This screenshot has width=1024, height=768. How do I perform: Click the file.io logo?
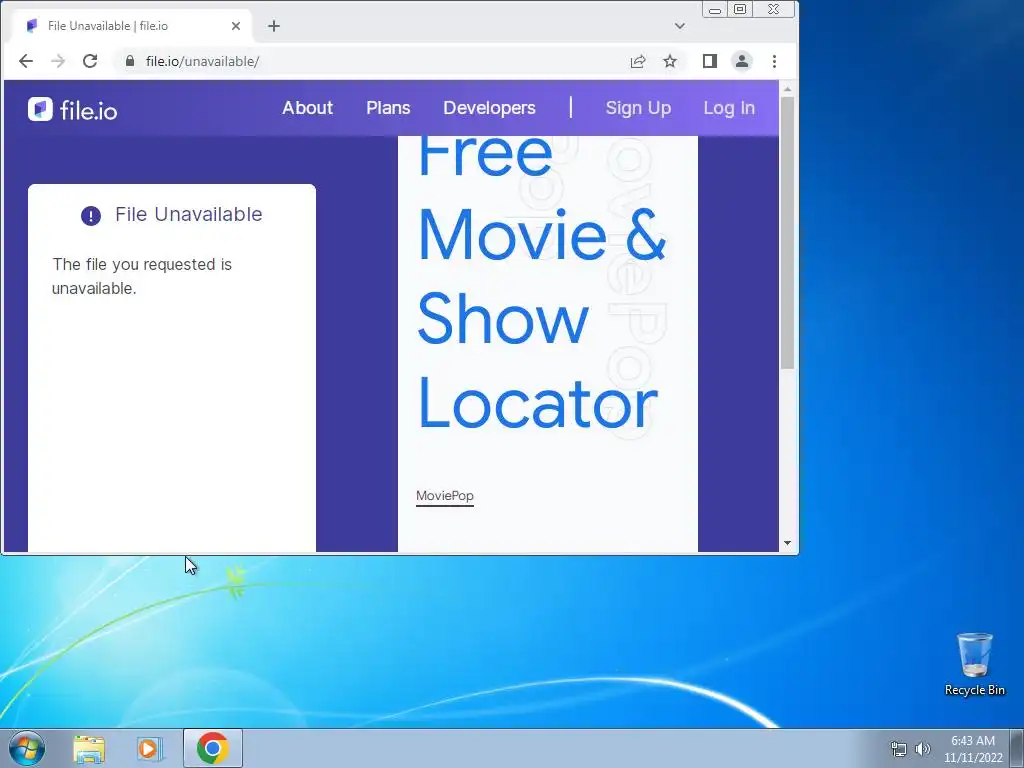pyautogui.click(x=72, y=110)
